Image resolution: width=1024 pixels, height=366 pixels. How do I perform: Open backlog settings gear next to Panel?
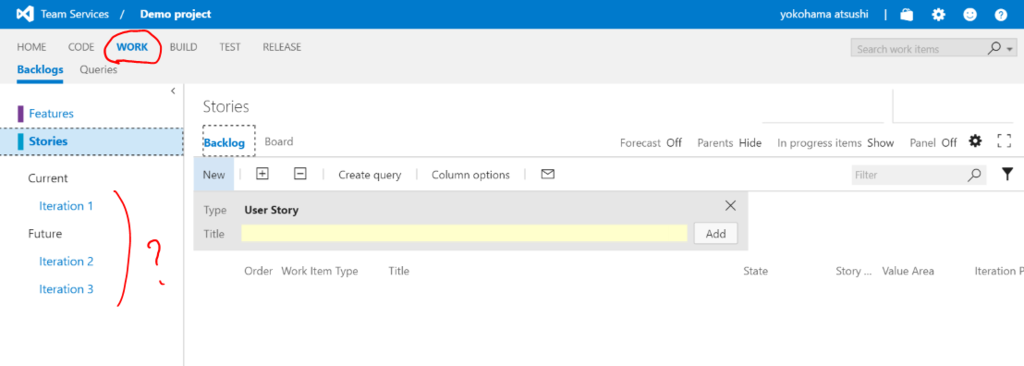coord(975,141)
